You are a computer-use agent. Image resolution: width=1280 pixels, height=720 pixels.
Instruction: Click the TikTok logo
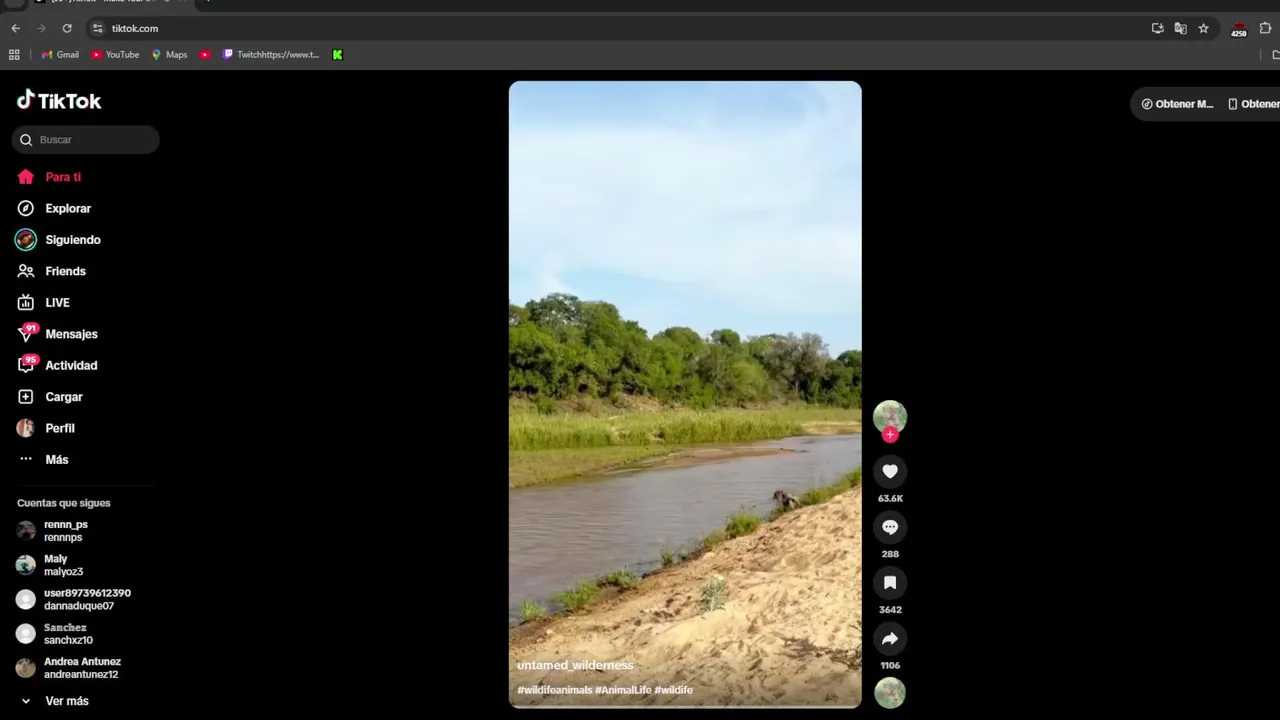pyautogui.click(x=59, y=100)
